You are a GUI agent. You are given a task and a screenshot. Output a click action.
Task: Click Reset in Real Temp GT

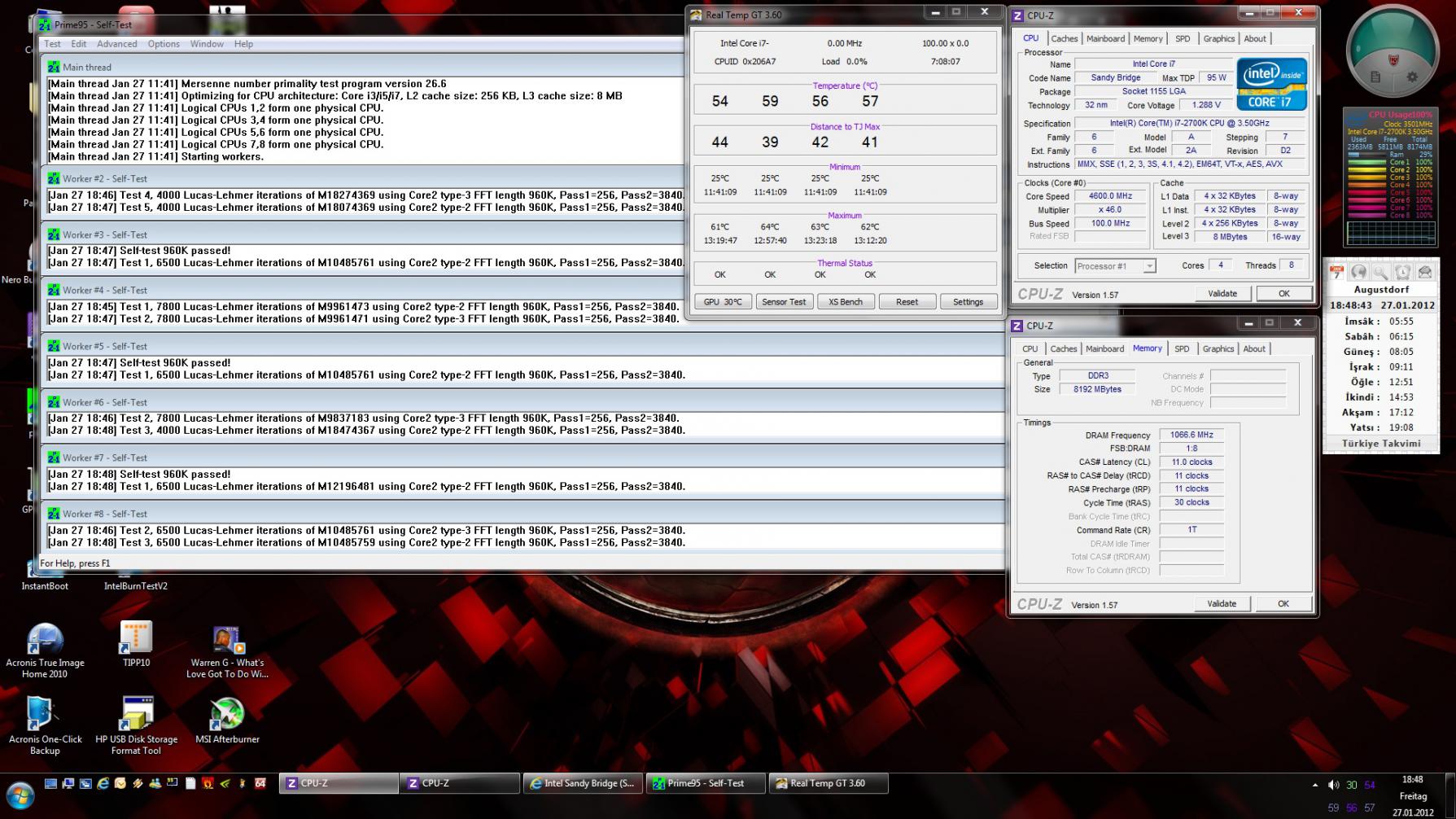907,302
